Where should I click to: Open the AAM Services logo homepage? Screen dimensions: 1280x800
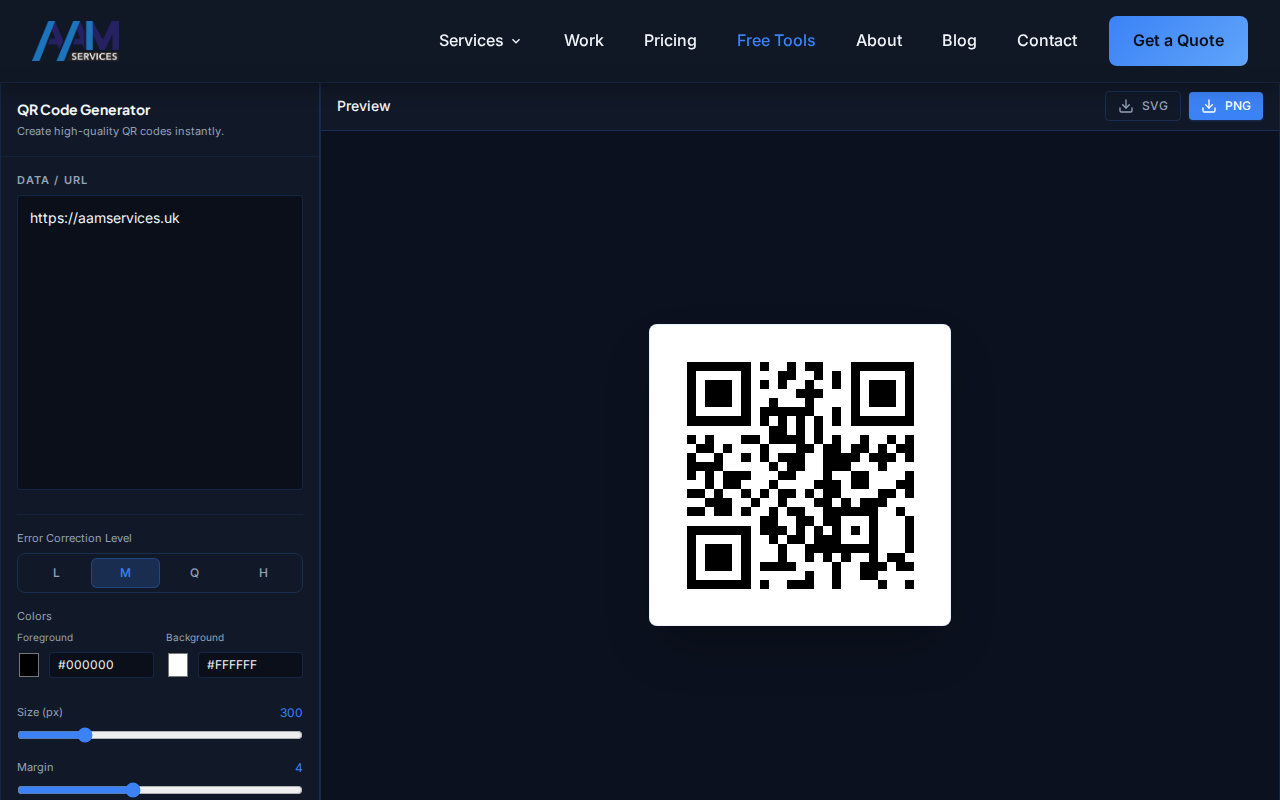coord(75,41)
